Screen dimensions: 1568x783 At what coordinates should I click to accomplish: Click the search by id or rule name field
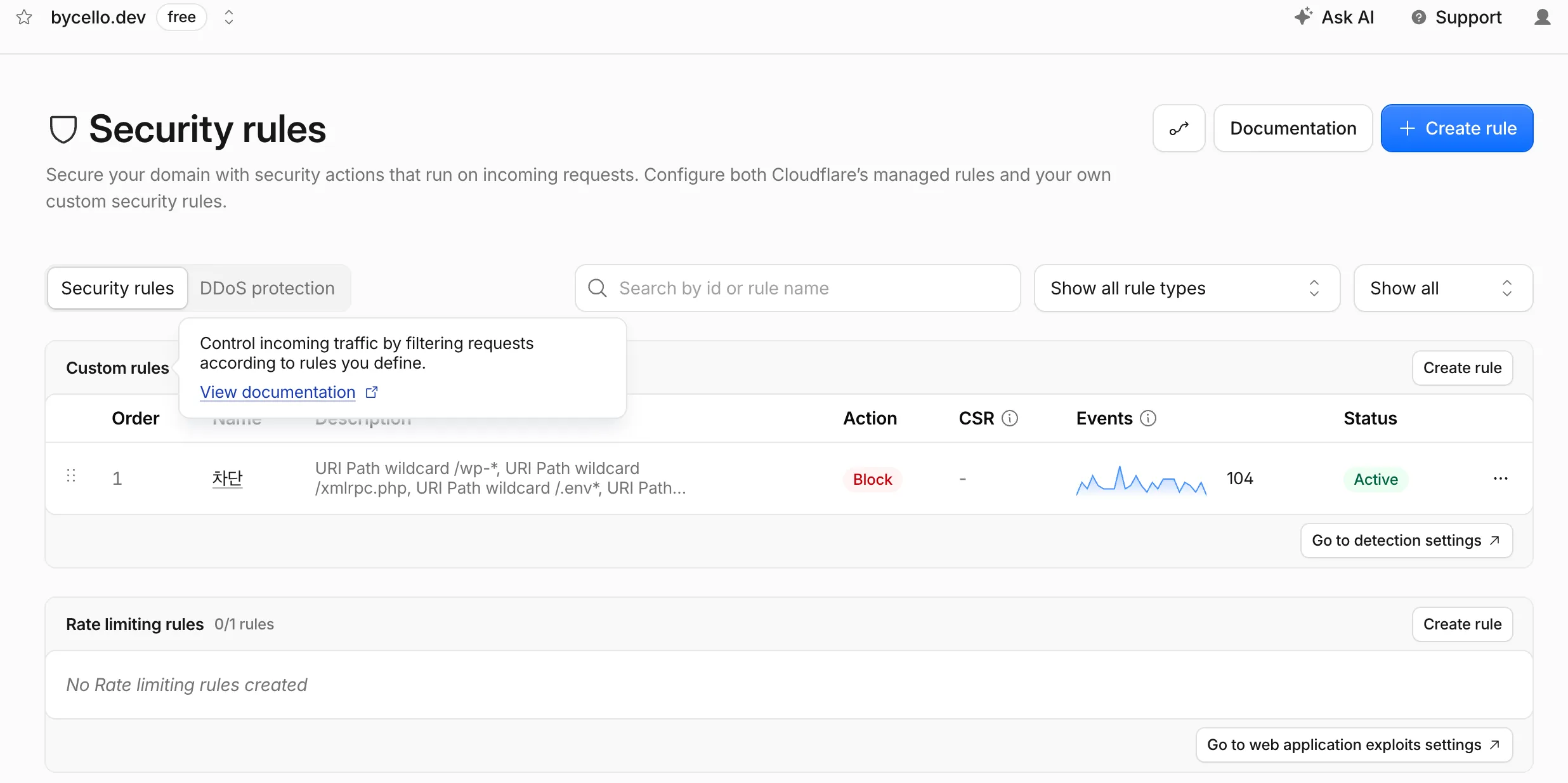[797, 288]
